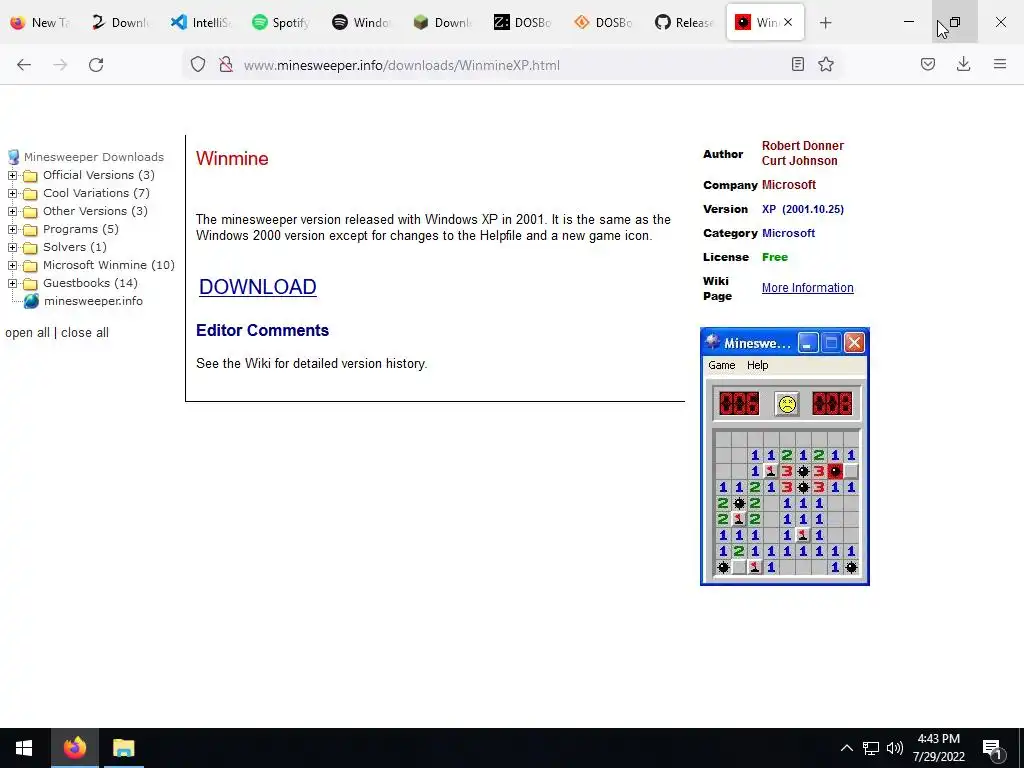Switch to the Download tab with the cube icon
Image resolution: width=1024 pixels, height=768 pixels.
coord(442,22)
